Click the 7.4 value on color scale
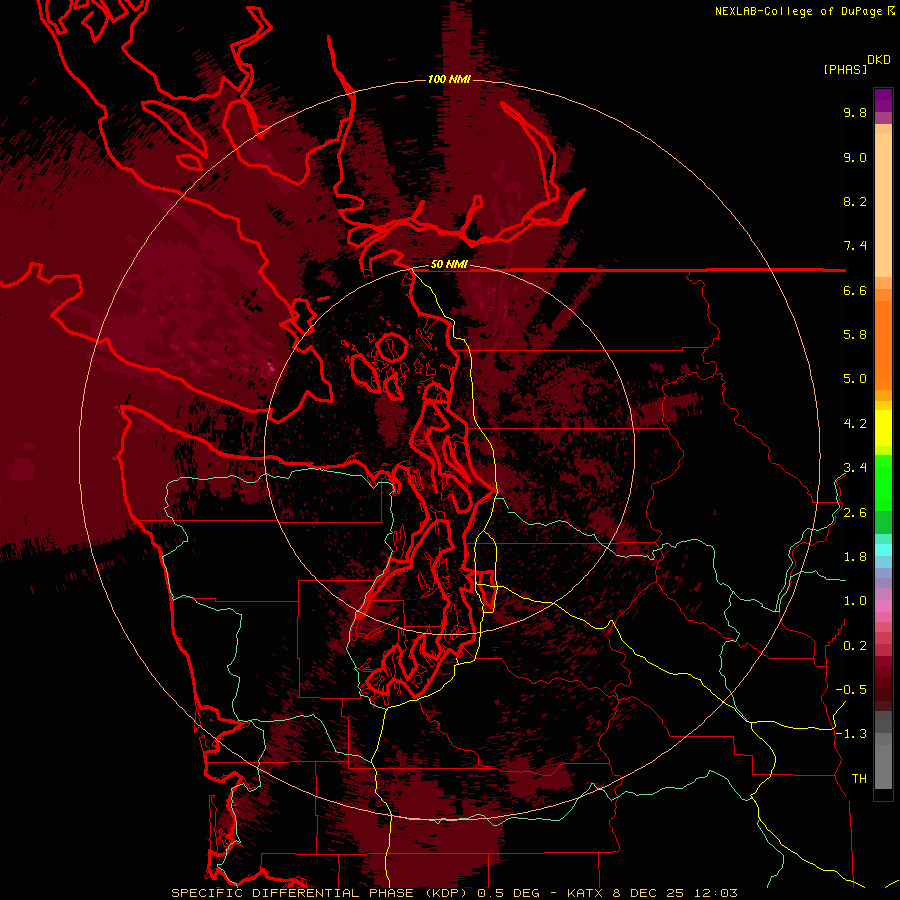 (855, 246)
